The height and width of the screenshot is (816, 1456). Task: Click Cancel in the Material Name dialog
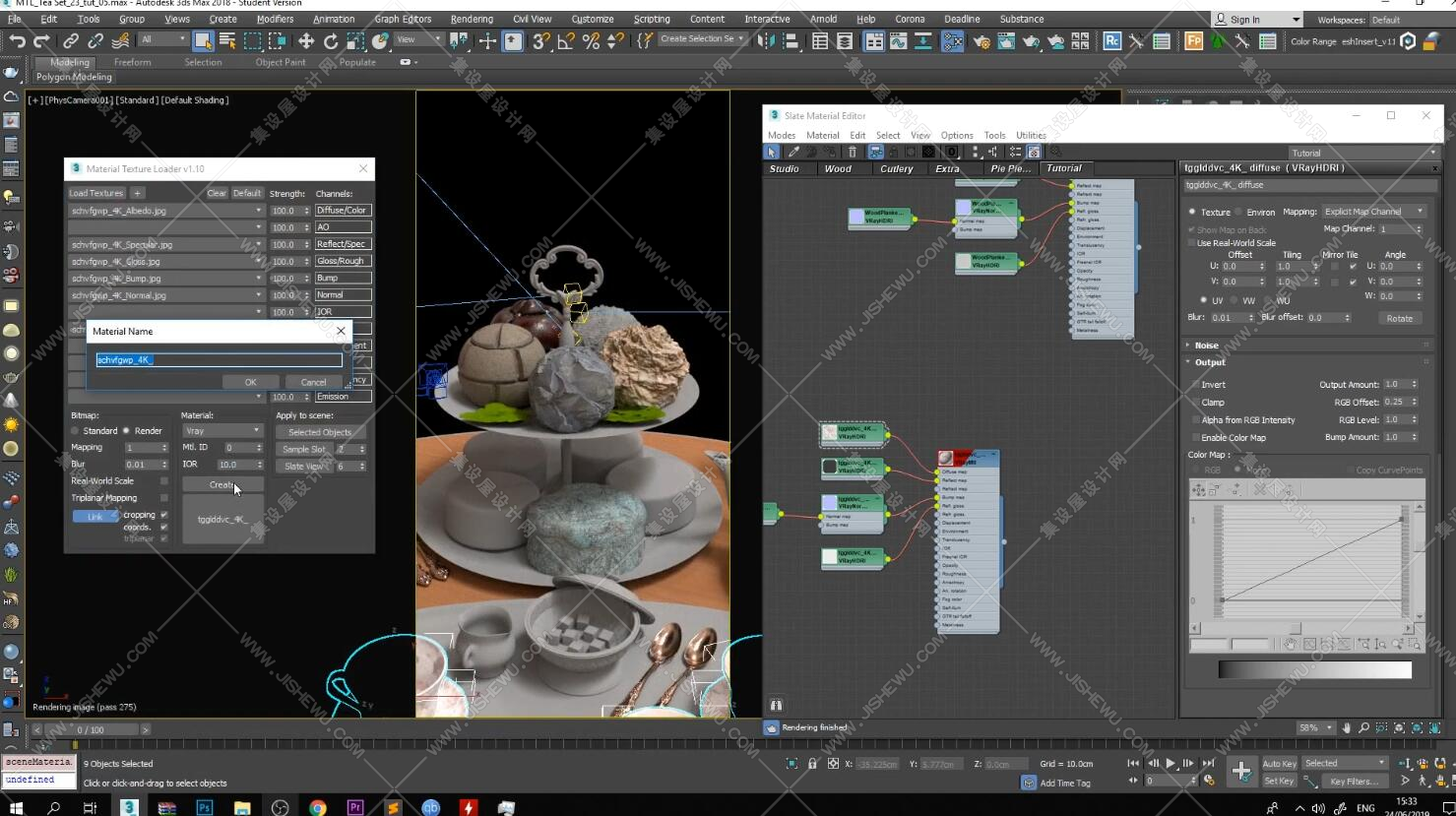313,382
